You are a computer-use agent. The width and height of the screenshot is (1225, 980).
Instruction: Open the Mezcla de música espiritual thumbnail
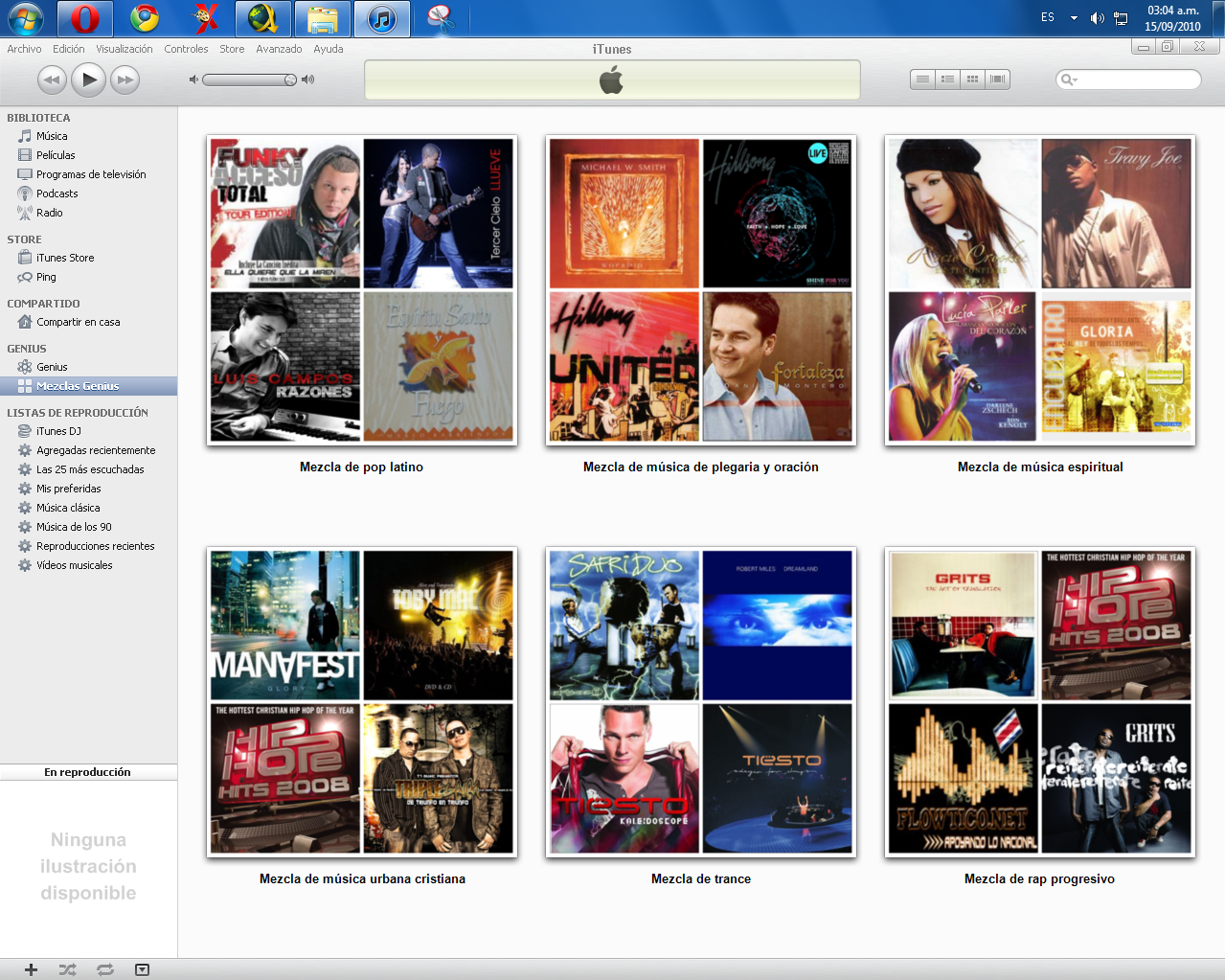(x=1040, y=290)
